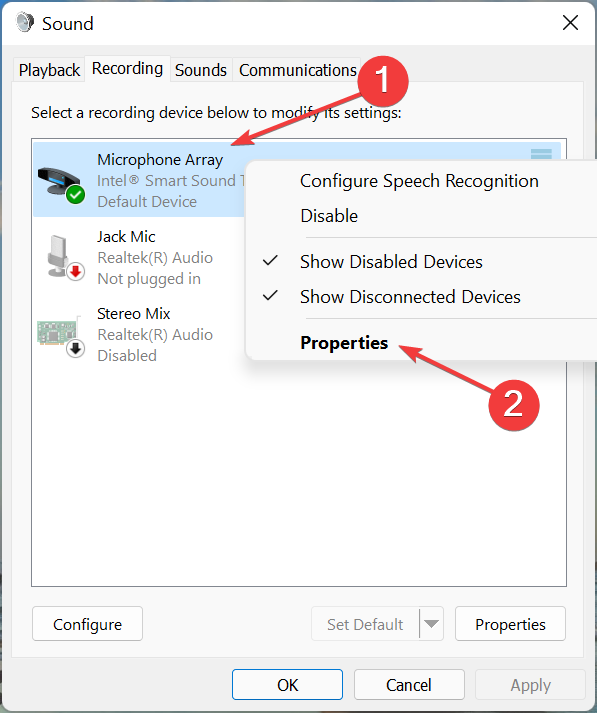Expand the Set Default dropdown arrow
The image size is (597, 713).
pos(431,623)
